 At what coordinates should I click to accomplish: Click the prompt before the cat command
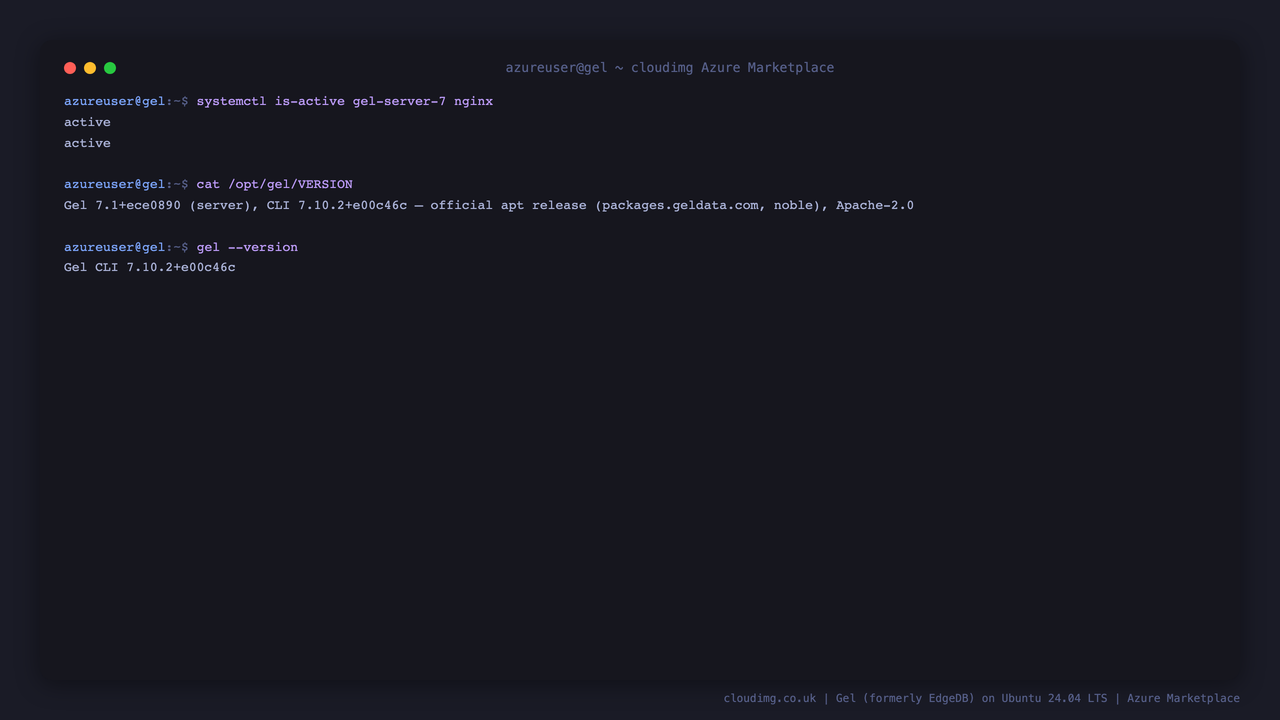tap(126, 184)
